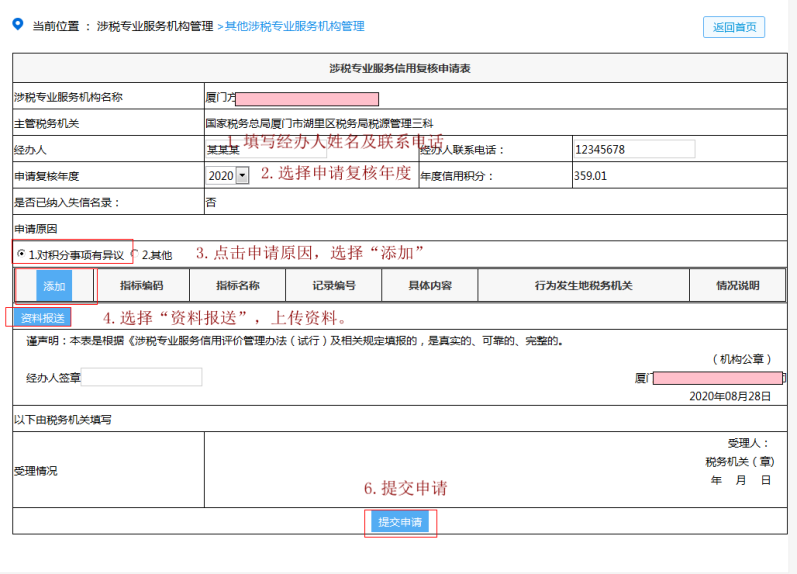Click the 提交申请 button
The image size is (797, 574).
pos(400,522)
